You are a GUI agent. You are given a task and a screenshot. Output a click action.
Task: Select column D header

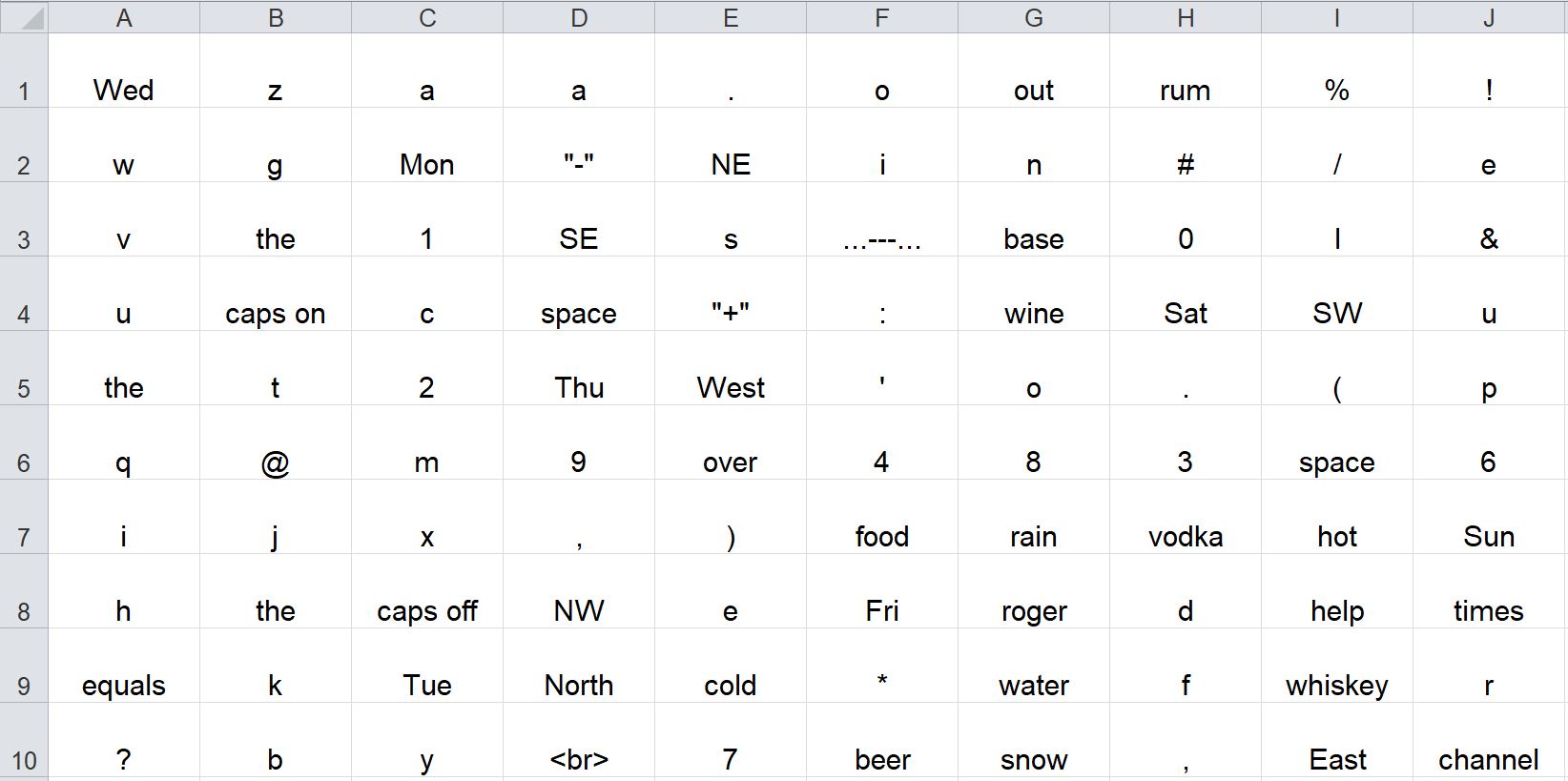click(579, 16)
